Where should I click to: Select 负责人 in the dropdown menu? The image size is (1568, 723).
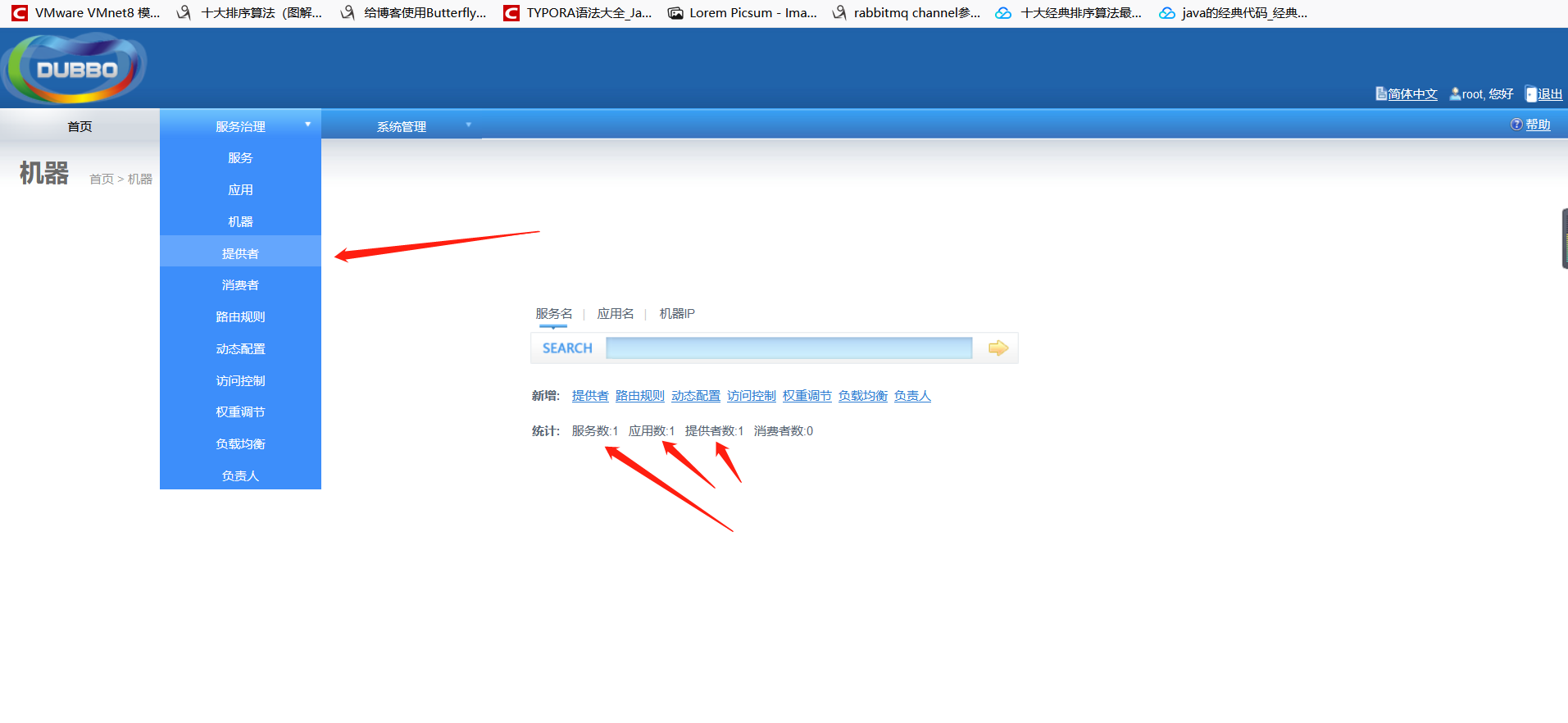tap(240, 476)
